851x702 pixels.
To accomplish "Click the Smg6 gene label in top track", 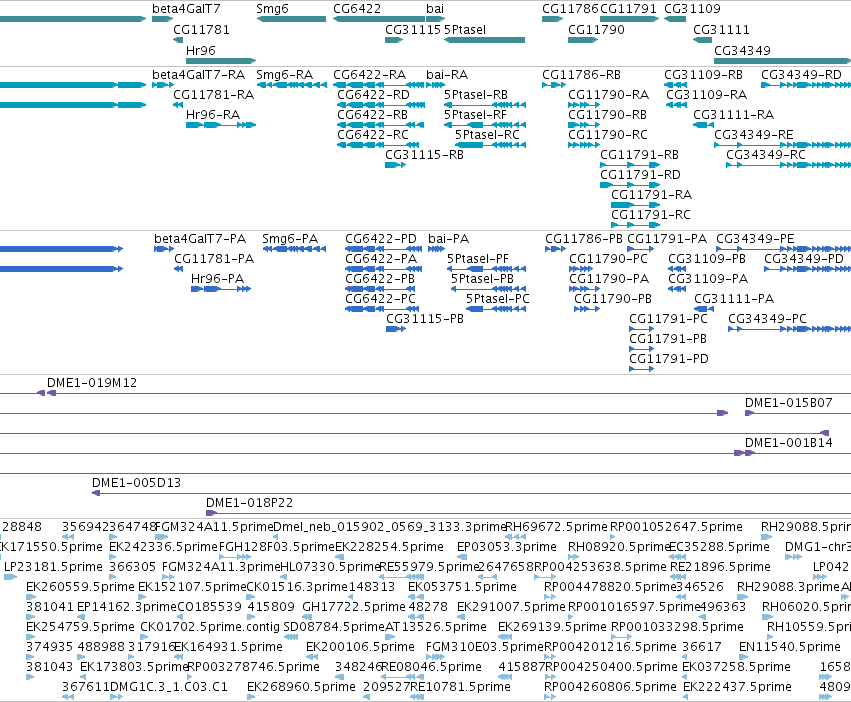I will (x=272, y=9).
